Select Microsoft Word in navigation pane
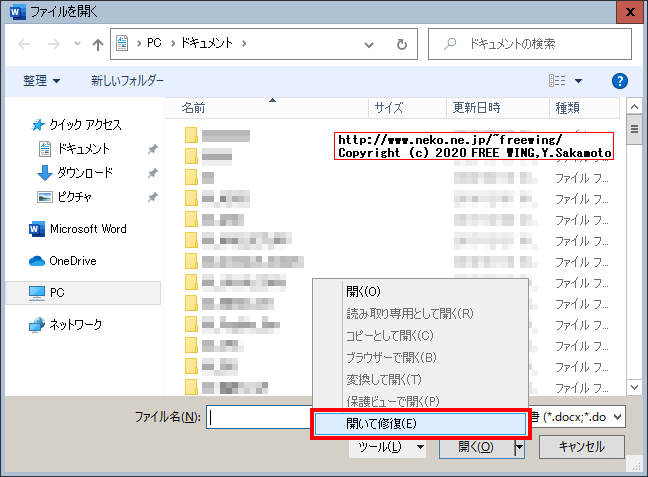This screenshot has height=477, width=648. [x=88, y=229]
